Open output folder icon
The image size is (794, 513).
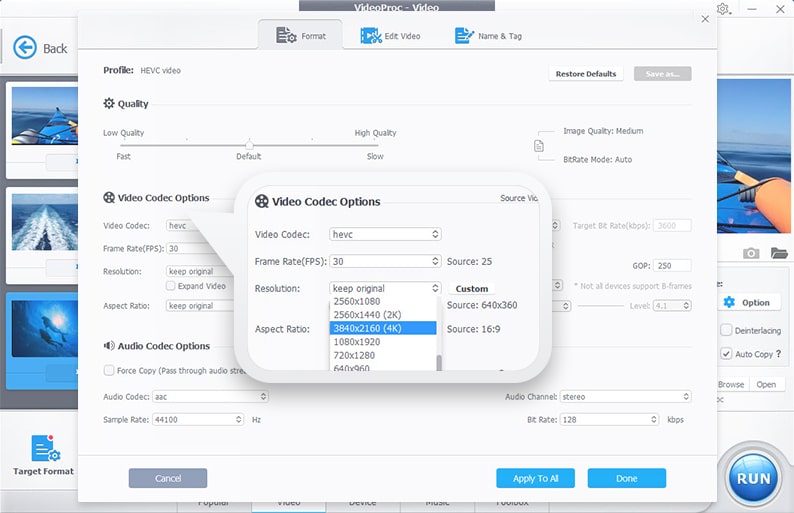coord(779,253)
